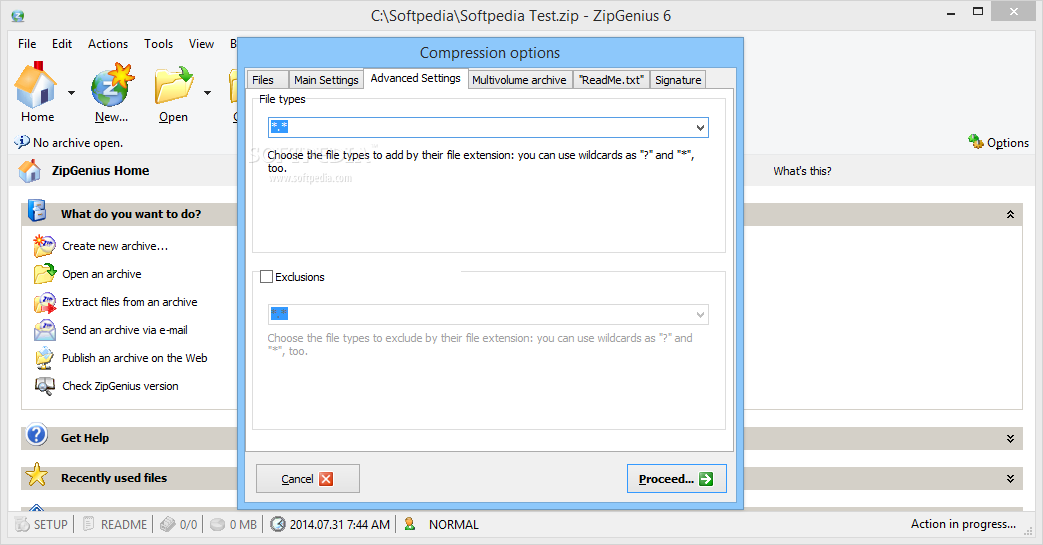Screen dimensions: 1043x545
Task: Click the Recently used files star icon
Action: pos(37,476)
